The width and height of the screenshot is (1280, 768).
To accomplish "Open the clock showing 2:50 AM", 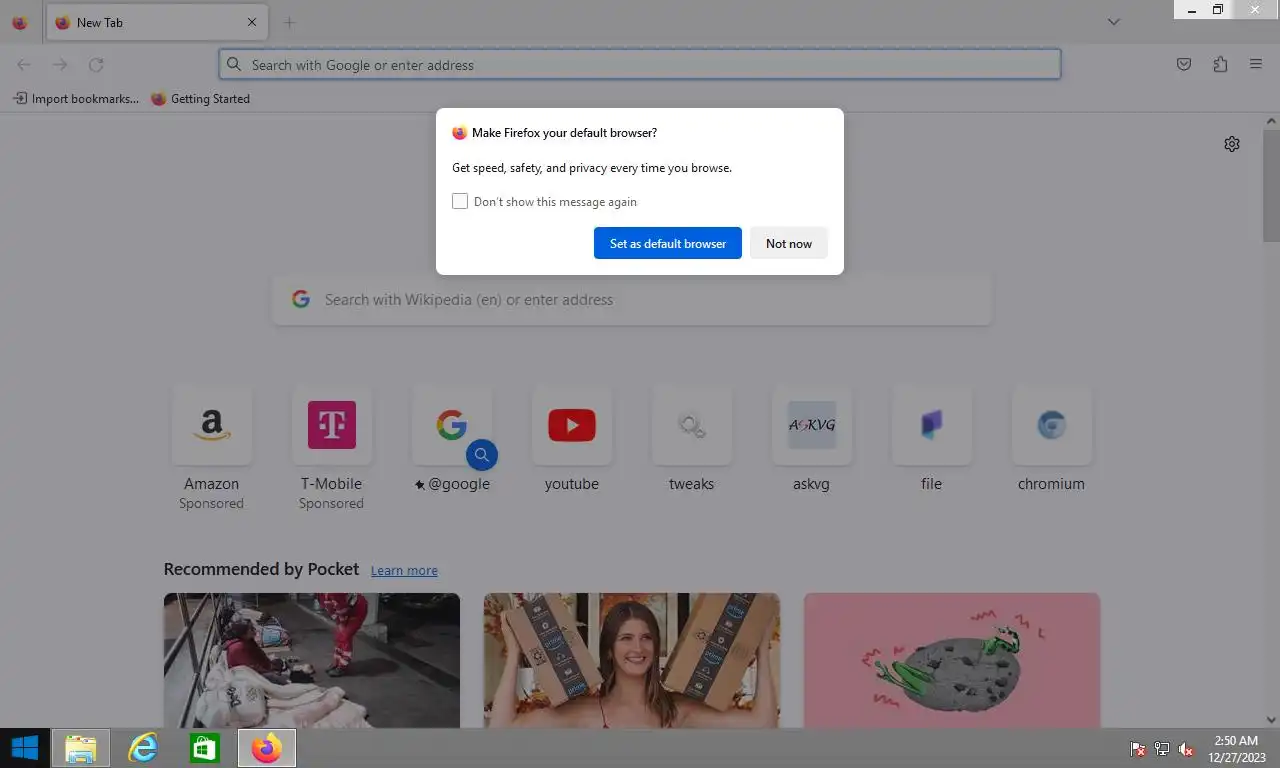I will 1237,749.
